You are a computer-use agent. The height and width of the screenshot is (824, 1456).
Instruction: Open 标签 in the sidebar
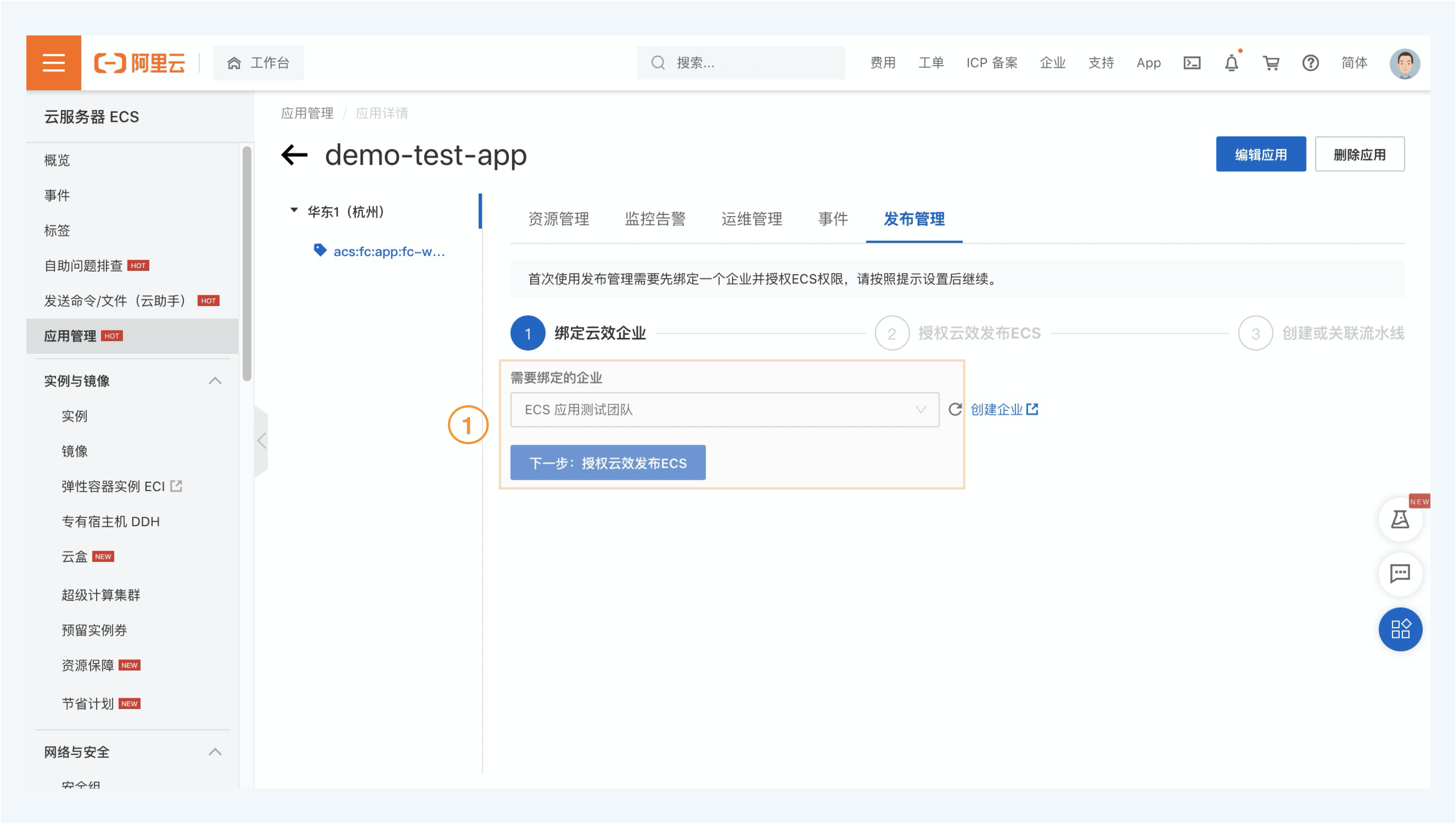[57, 230]
